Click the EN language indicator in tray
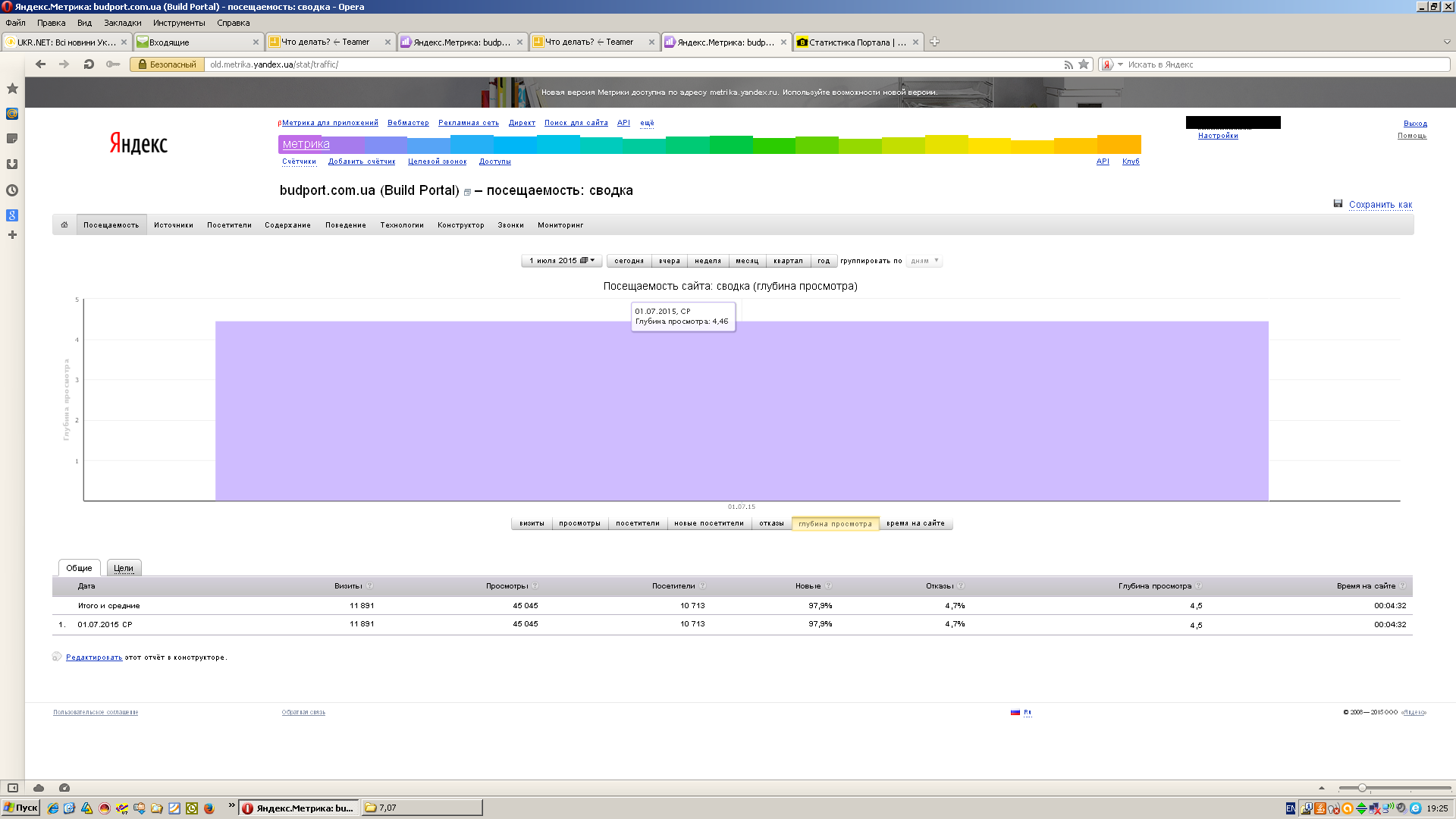The image size is (1456, 819). 1291,808
